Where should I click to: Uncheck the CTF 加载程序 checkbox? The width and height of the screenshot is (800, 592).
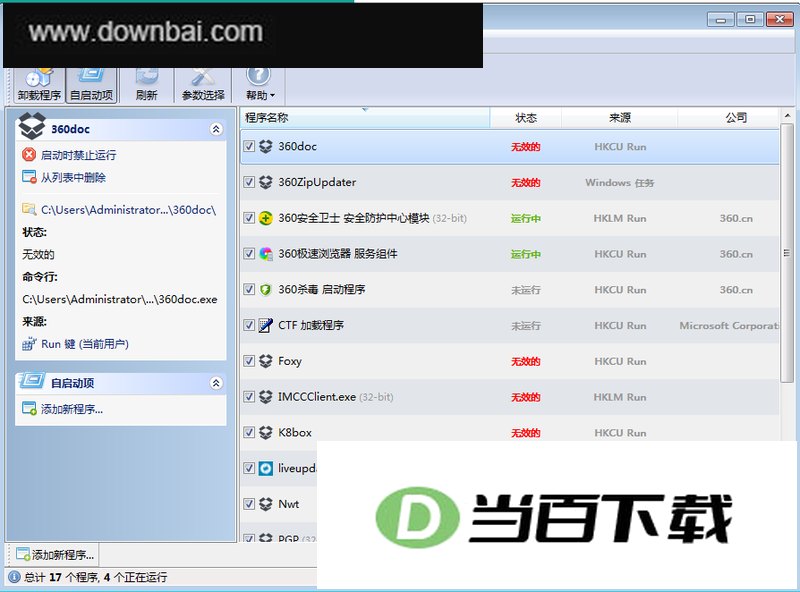[249, 325]
